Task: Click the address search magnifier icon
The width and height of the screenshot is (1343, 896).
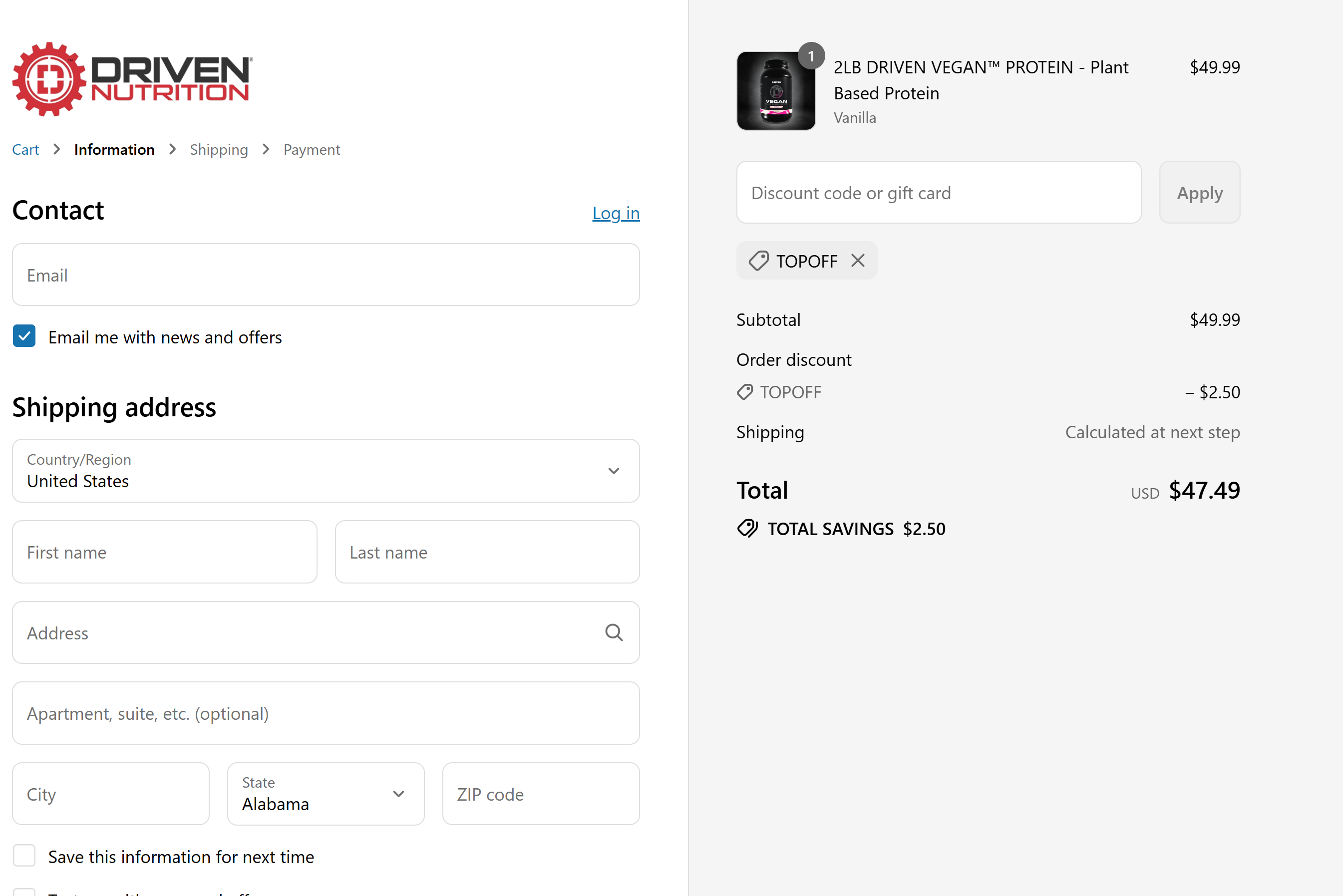Action: point(613,632)
